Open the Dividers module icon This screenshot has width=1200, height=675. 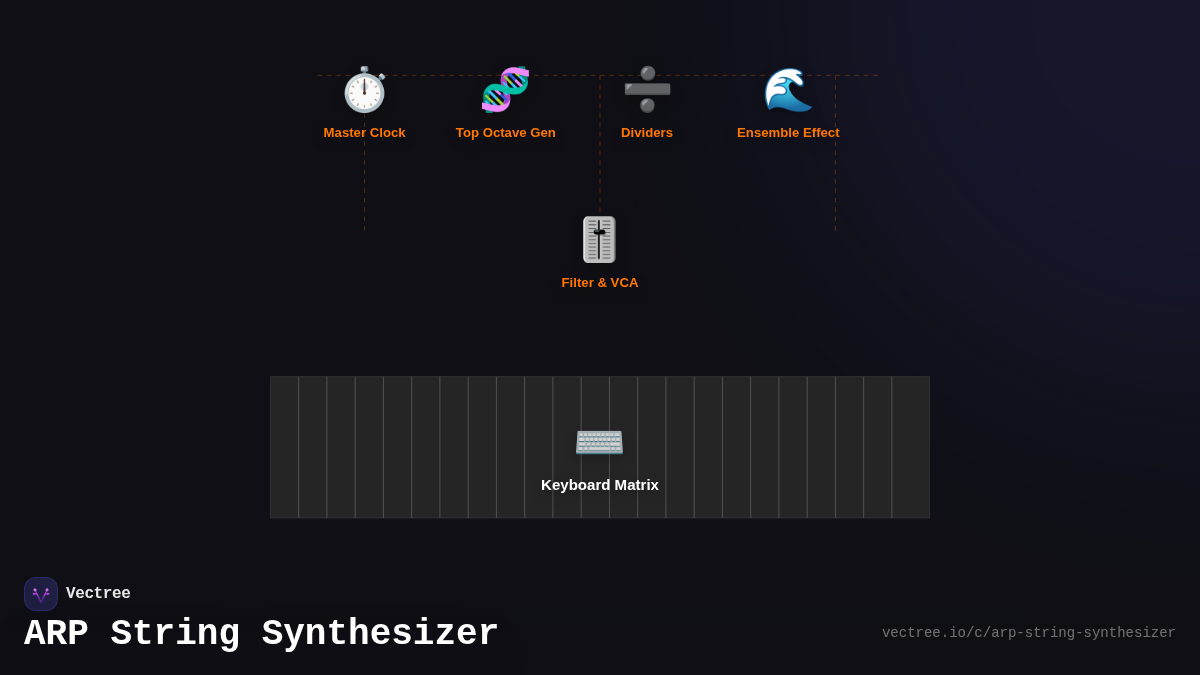click(647, 90)
